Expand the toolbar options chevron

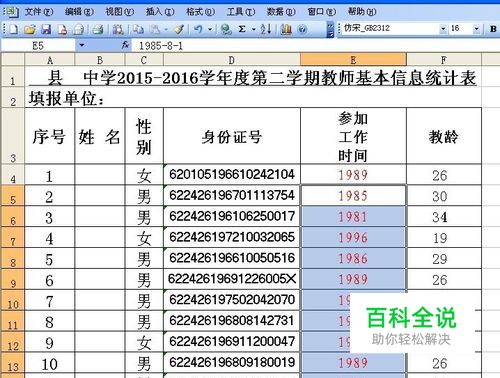tap(330, 29)
